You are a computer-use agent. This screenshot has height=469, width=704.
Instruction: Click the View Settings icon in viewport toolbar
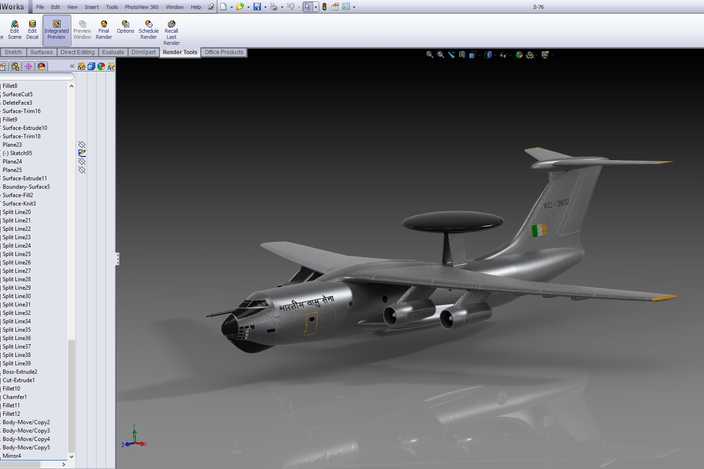tap(545, 55)
